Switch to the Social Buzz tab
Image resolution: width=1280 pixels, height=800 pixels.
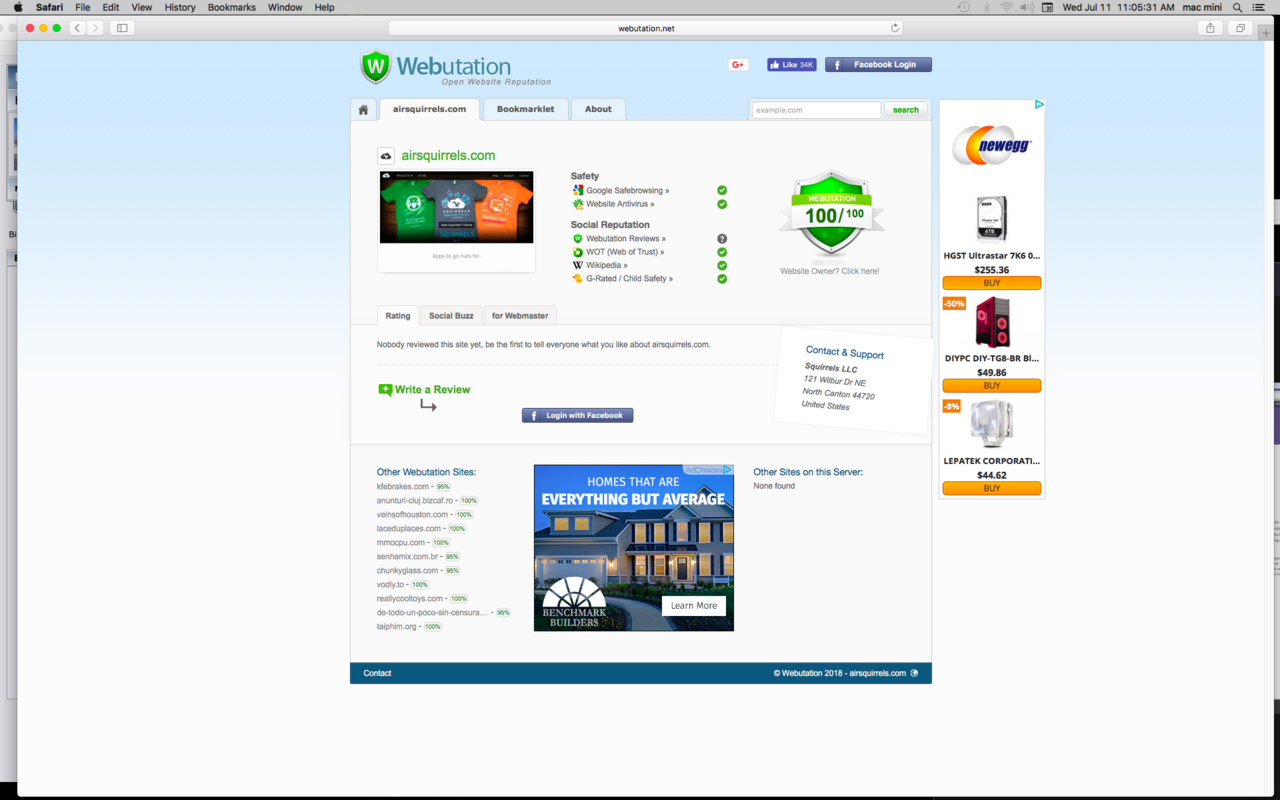point(451,316)
